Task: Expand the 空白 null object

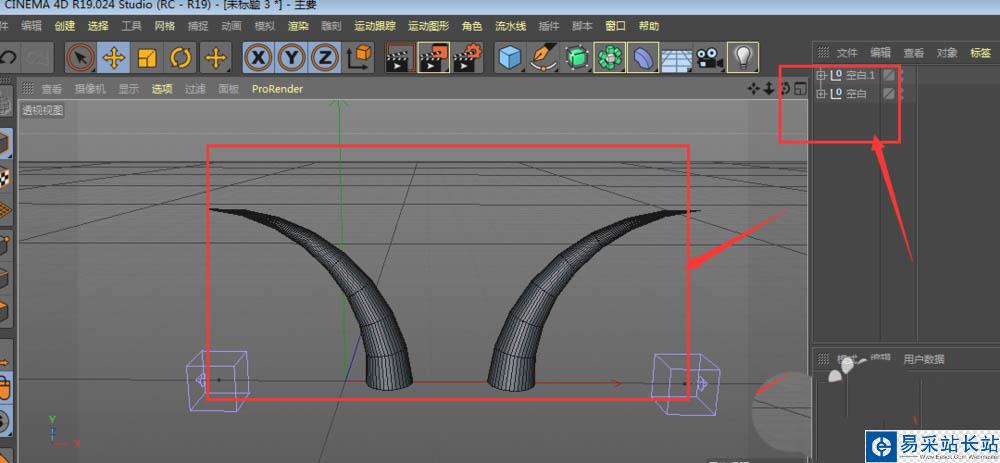Action: [x=821, y=94]
